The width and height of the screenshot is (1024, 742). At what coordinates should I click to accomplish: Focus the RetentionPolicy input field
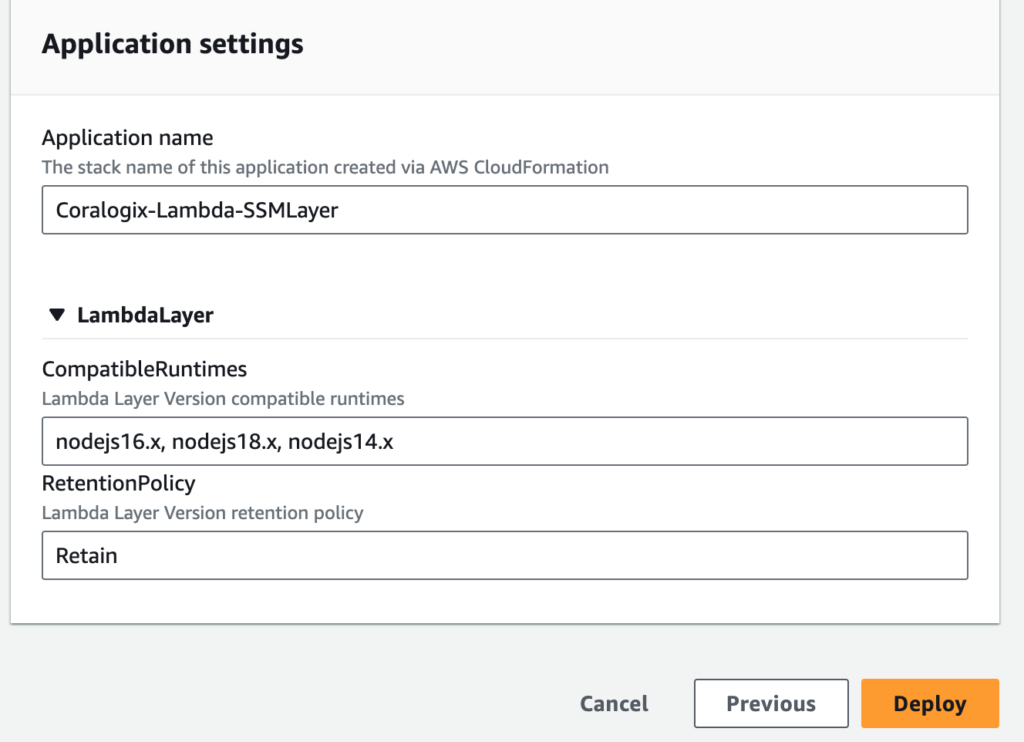coord(505,555)
